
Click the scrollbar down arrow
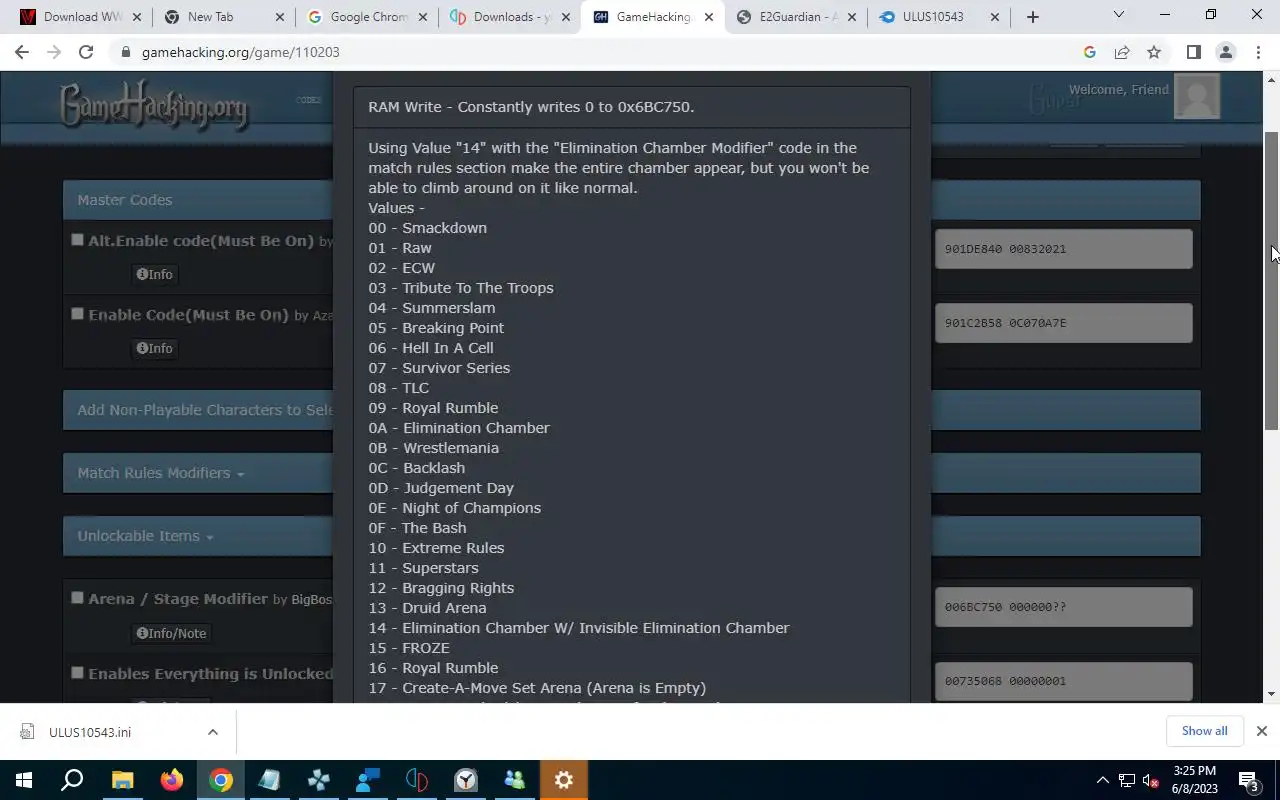click(1273, 694)
